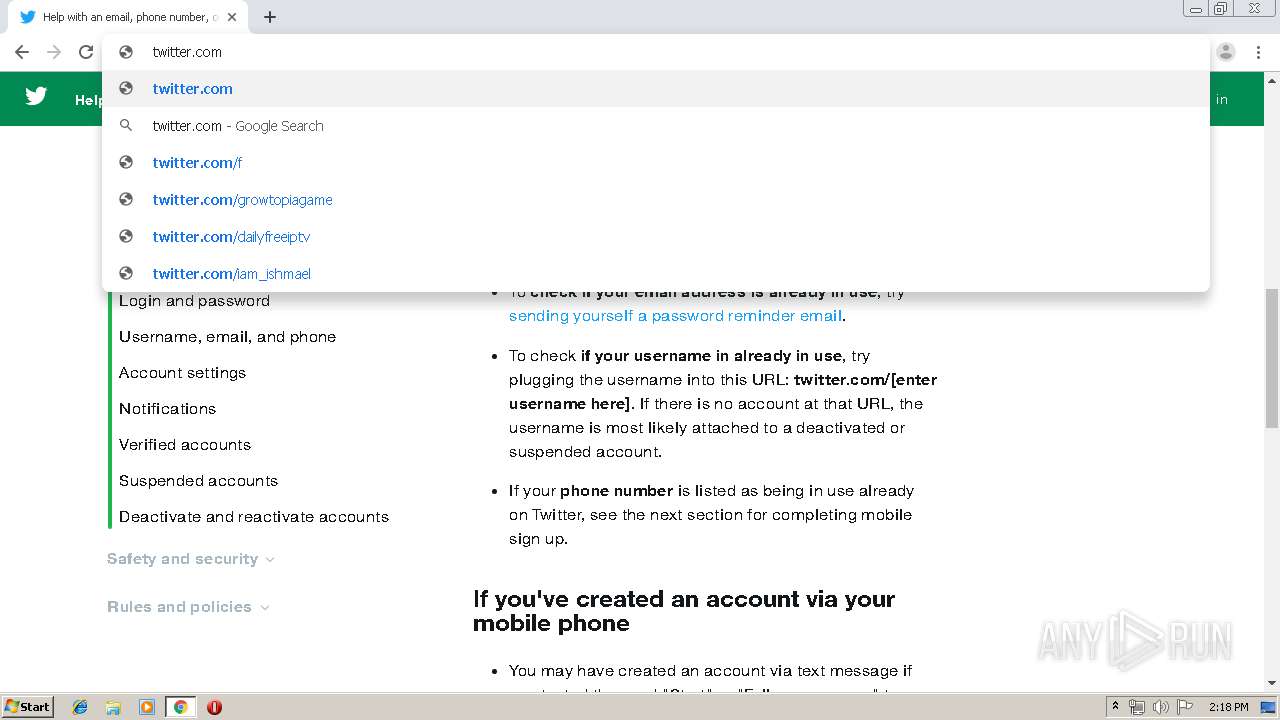Click the volume speaker tray icon

click(1160, 707)
